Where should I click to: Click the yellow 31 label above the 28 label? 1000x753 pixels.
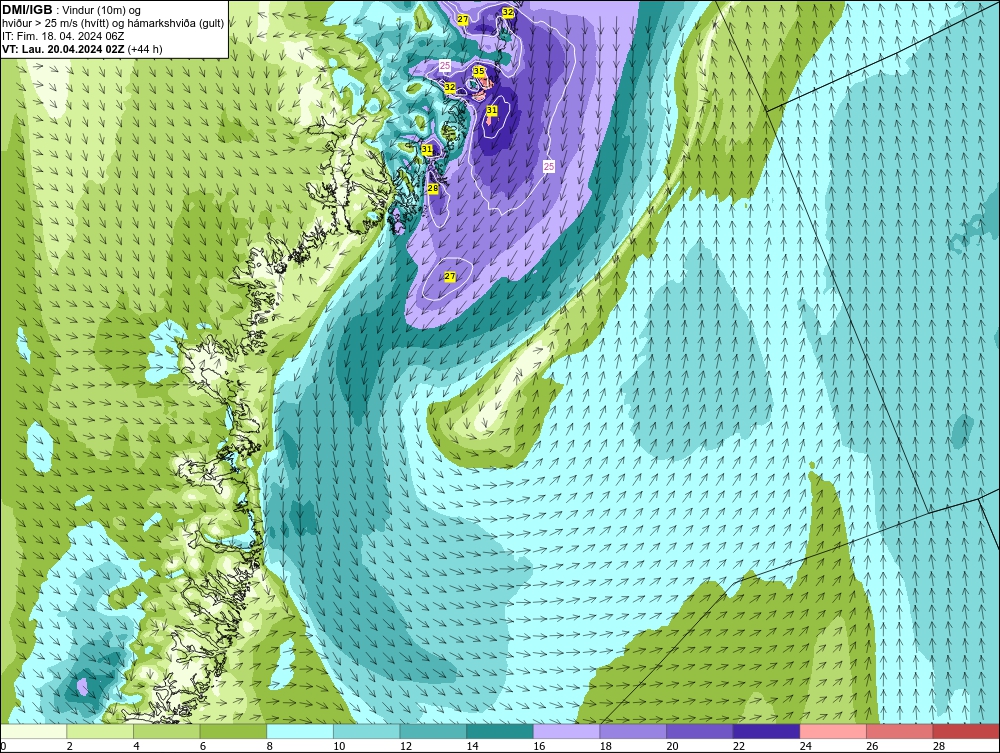tap(427, 149)
